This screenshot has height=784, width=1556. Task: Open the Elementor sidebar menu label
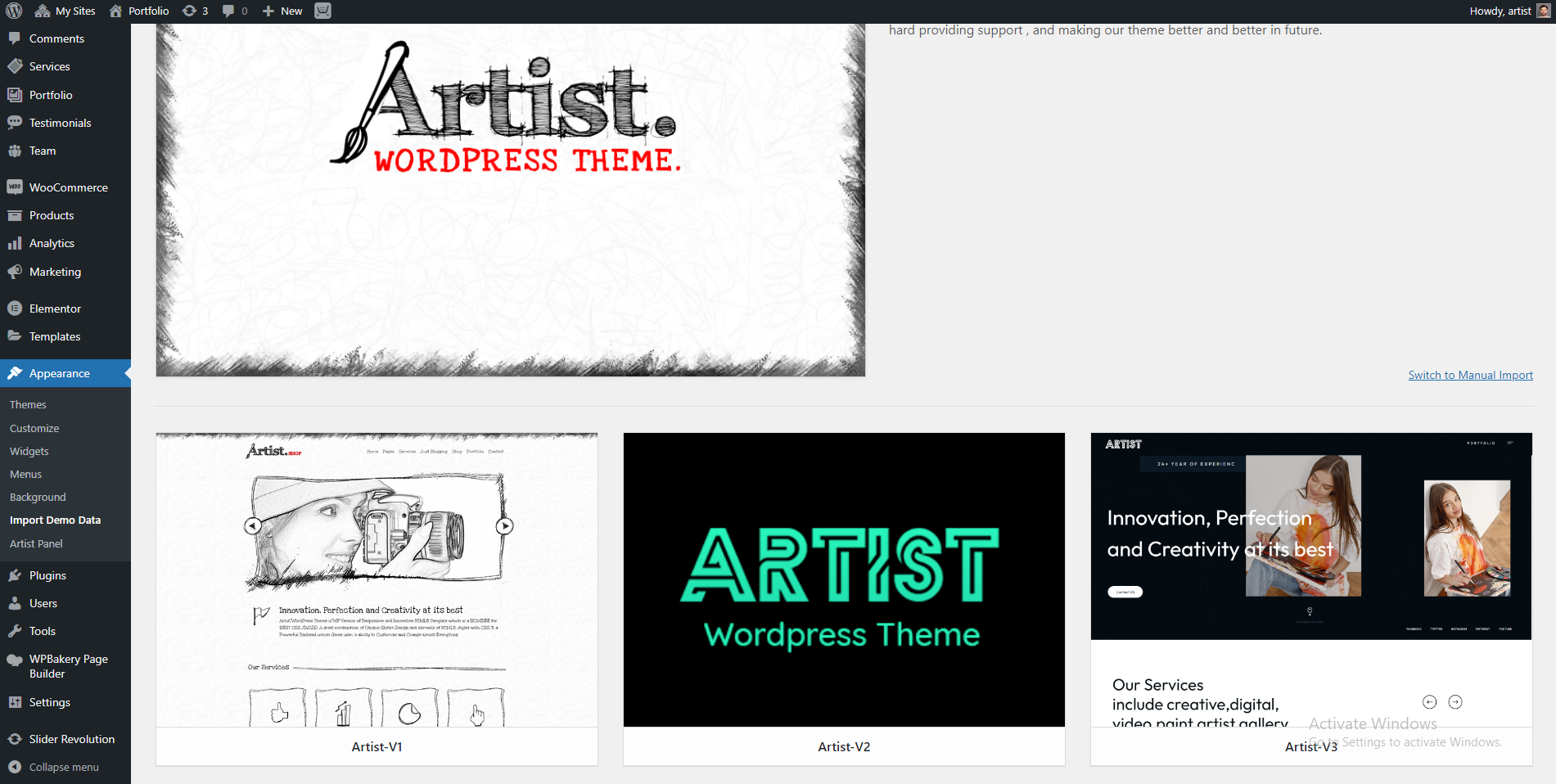click(56, 309)
